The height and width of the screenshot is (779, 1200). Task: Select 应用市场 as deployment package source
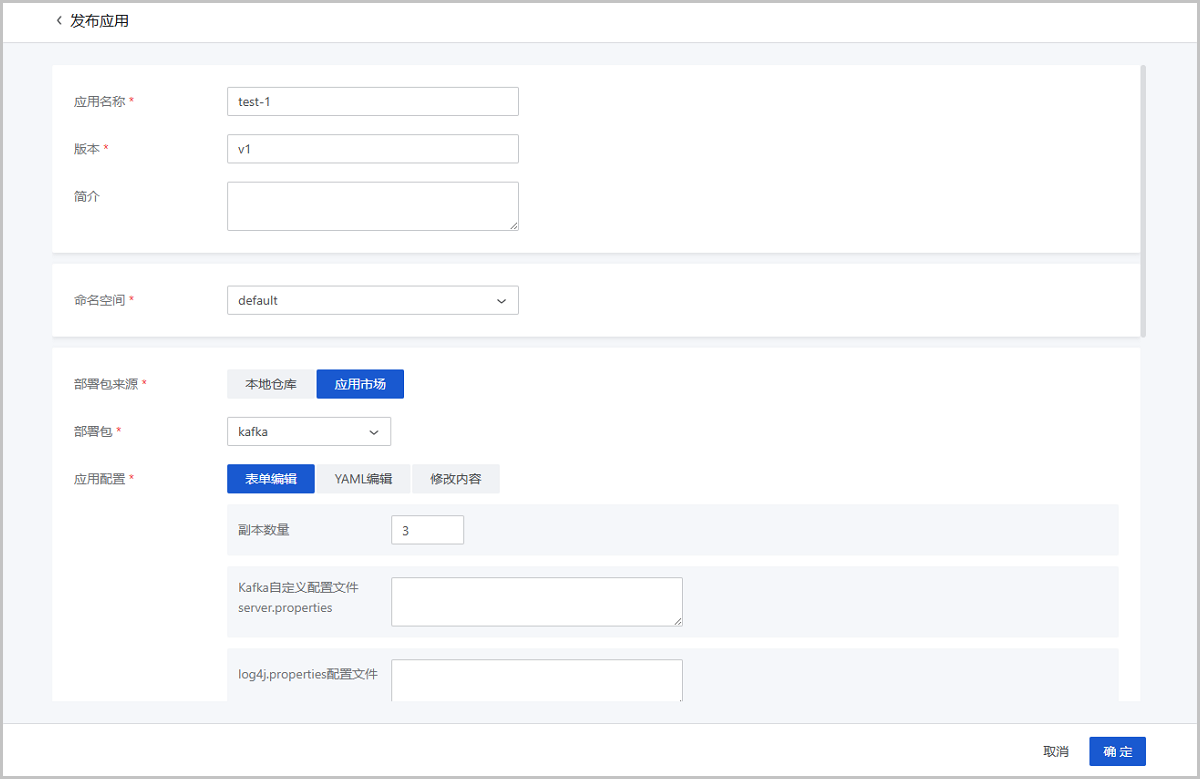(360, 384)
